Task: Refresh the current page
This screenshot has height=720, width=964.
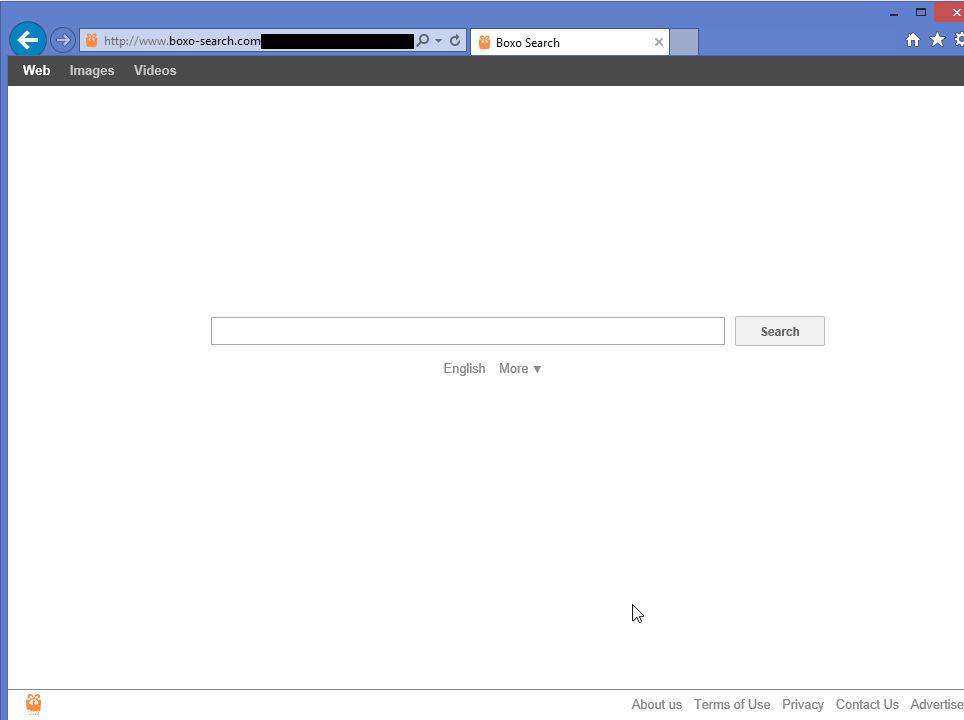Action: point(455,41)
